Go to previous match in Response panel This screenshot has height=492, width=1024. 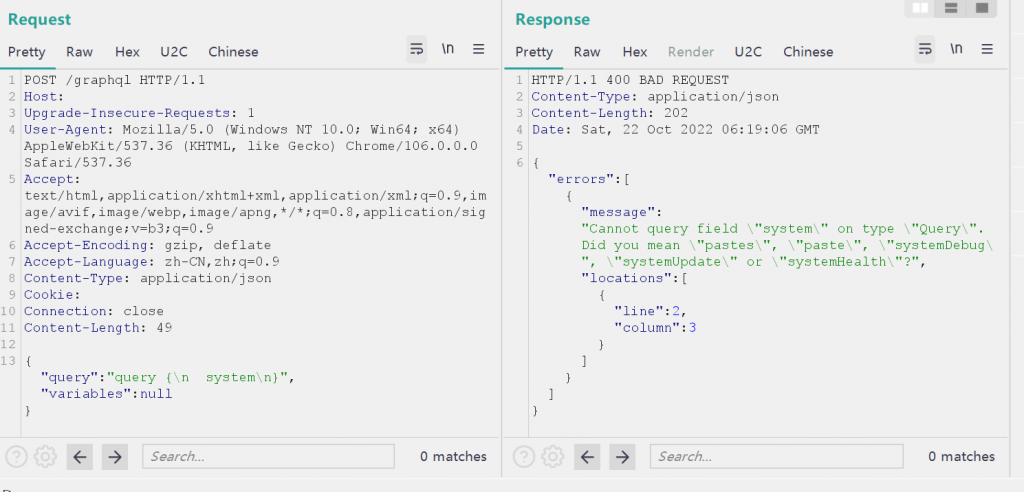(x=589, y=457)
